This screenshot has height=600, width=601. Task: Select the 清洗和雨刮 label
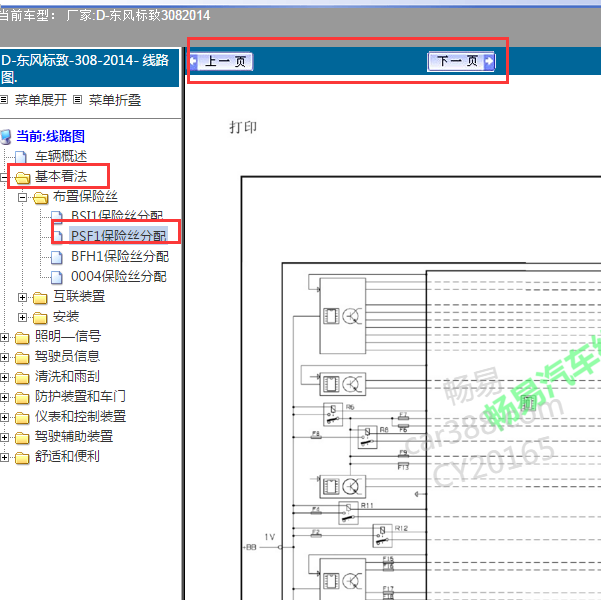(x=67, y=376)
